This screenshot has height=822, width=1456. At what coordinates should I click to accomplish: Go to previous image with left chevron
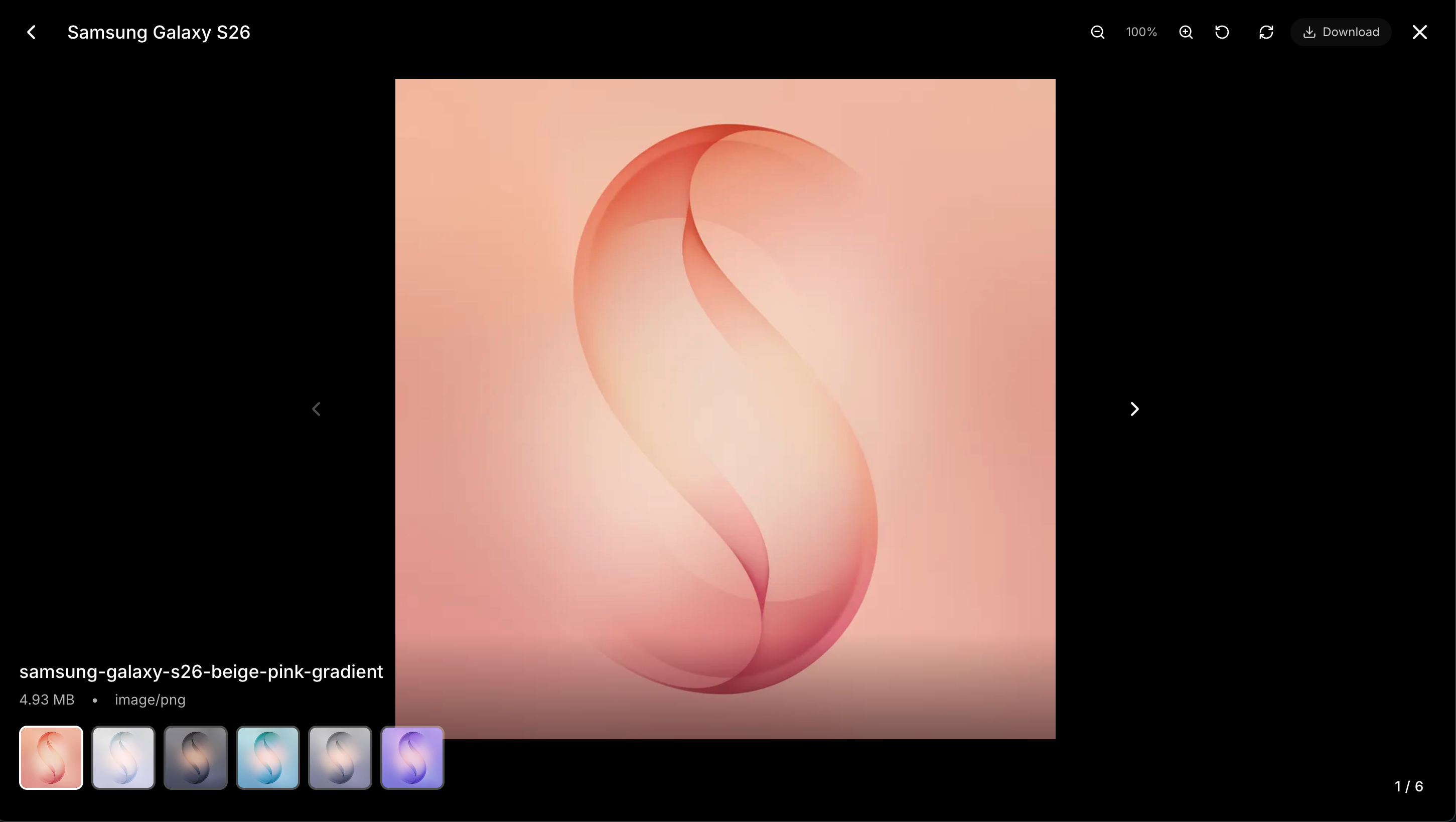317,408
